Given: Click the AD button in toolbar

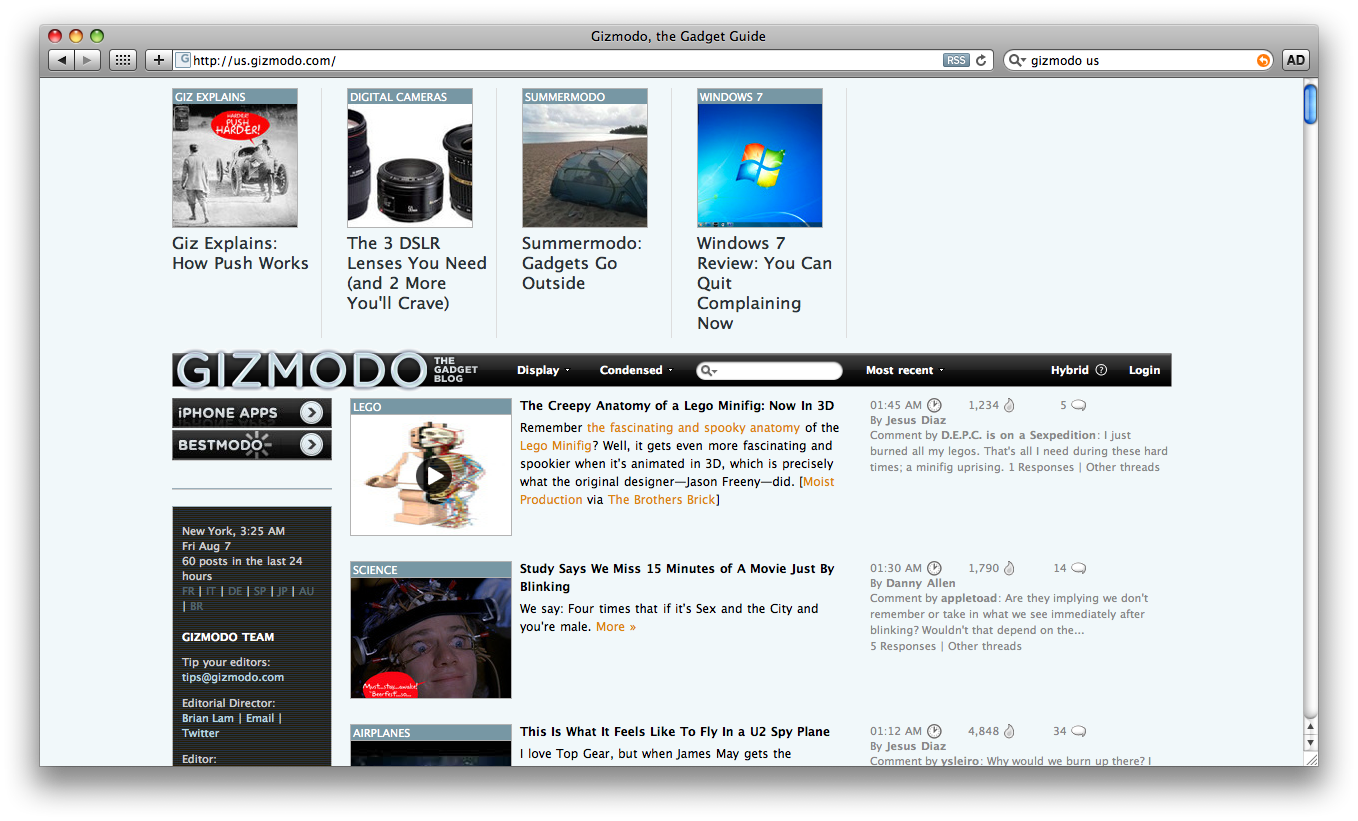Looking at the screenshot, I should [1296, 60].
